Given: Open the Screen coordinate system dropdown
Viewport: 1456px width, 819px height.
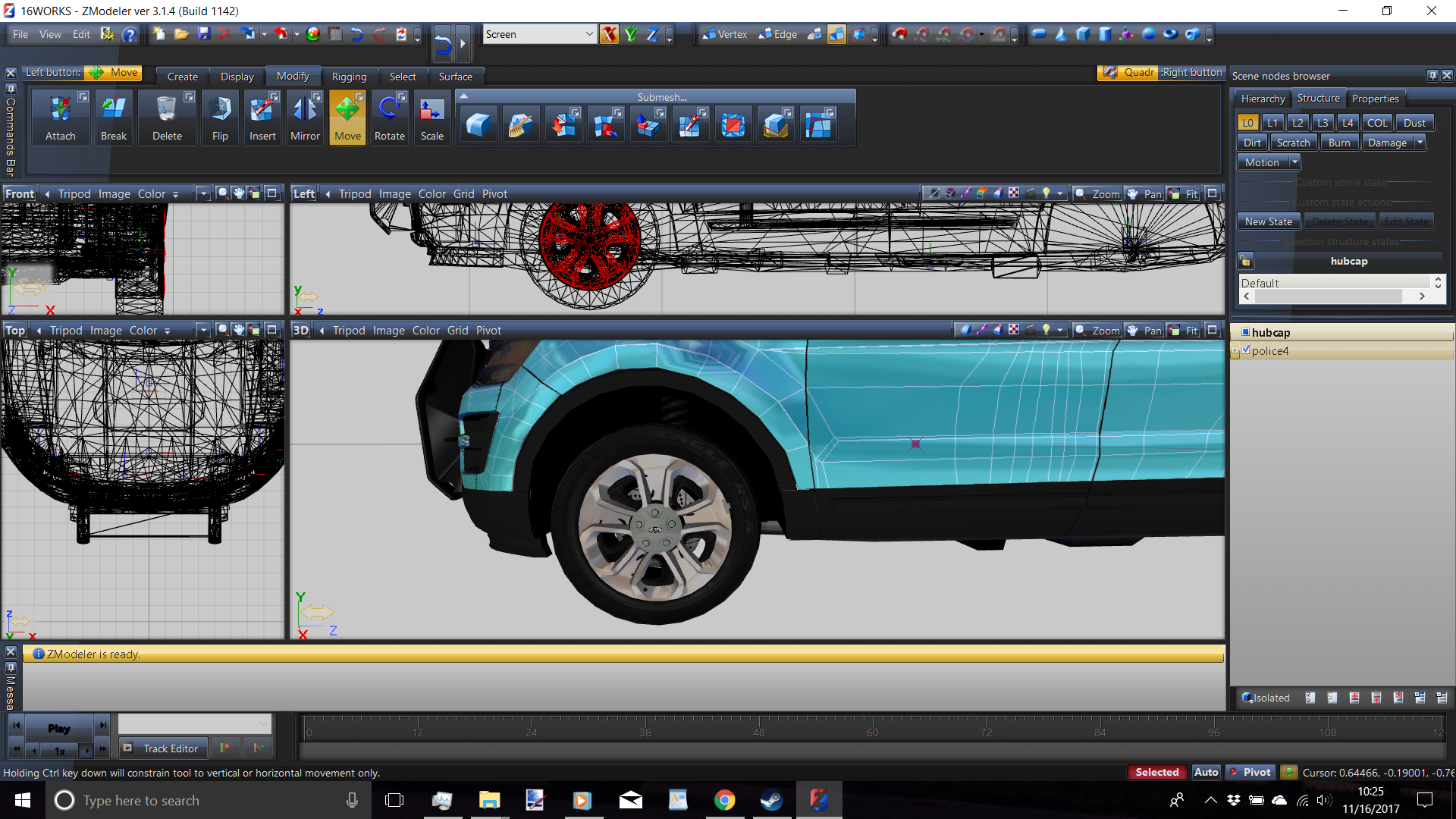Looking at the screenshot, I should click(588, 34).
